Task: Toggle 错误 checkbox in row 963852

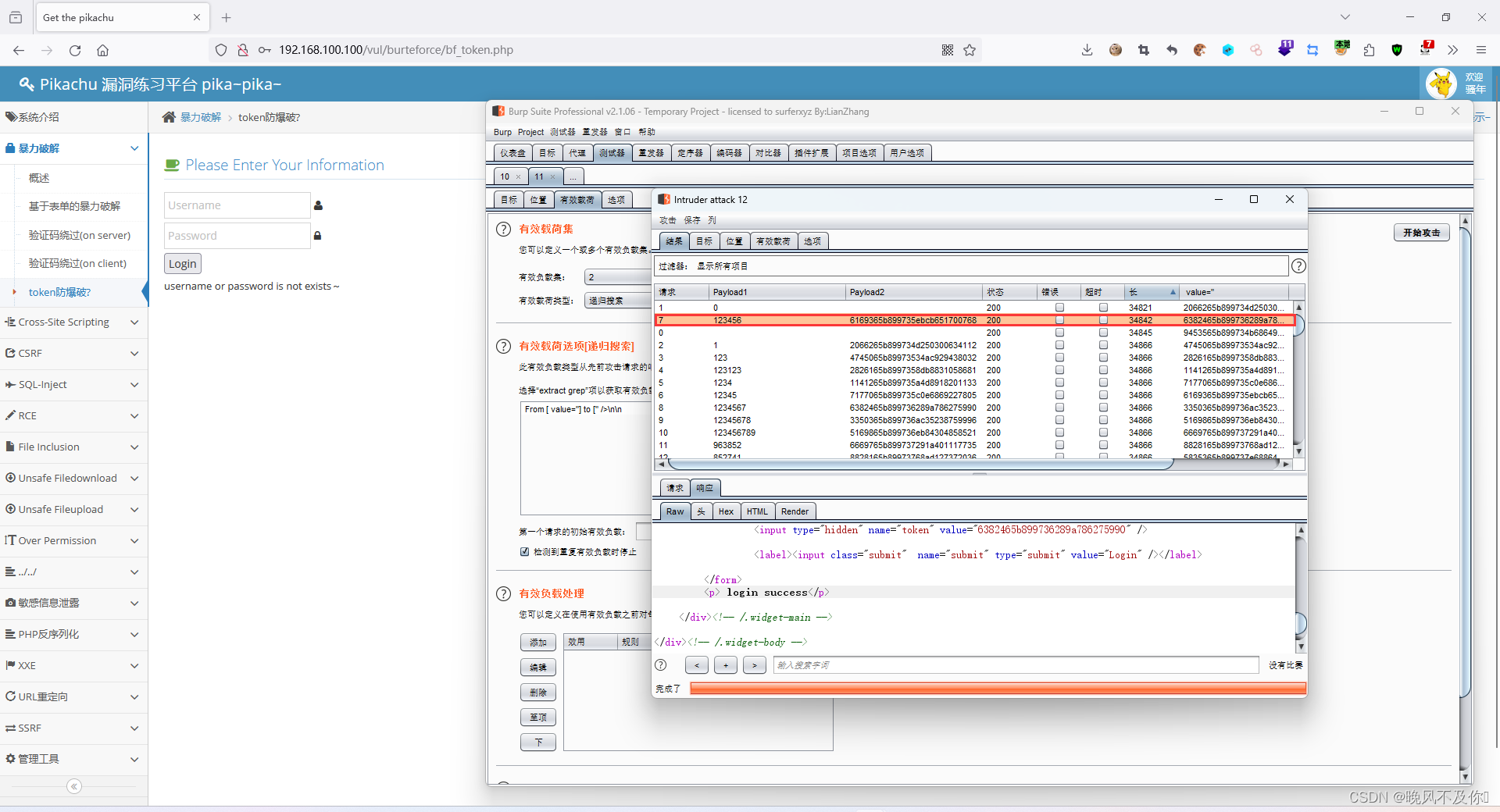Action: pos(1059,445)
